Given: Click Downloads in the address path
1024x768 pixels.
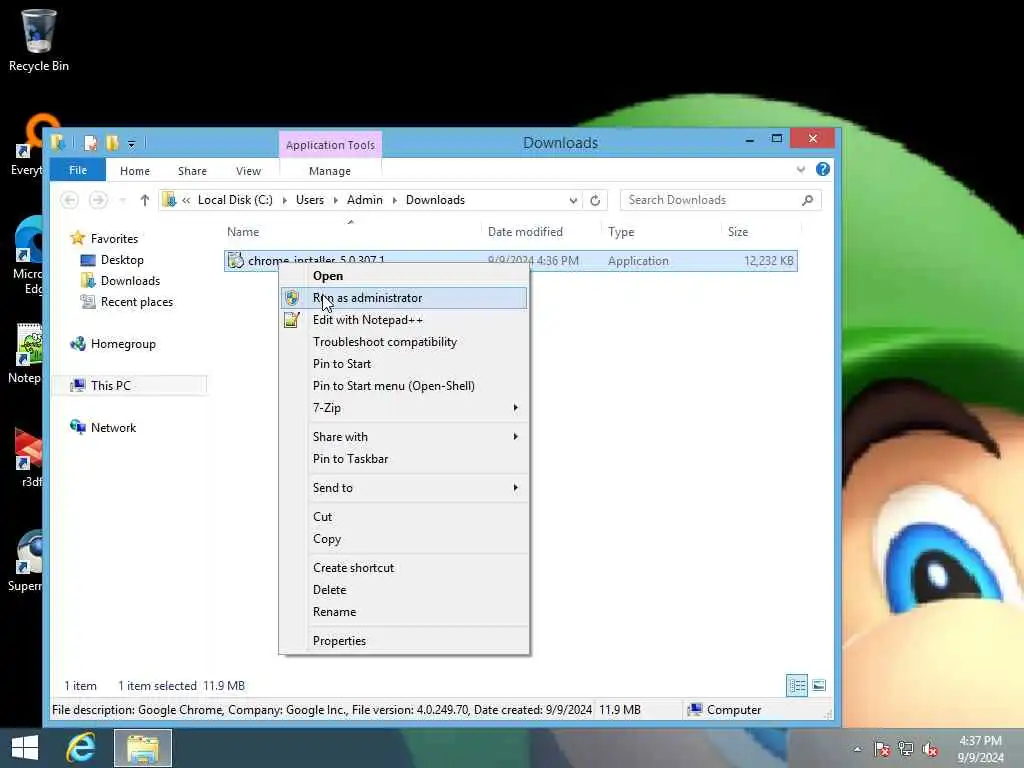Looking at the screenshot, I should 435,200.
